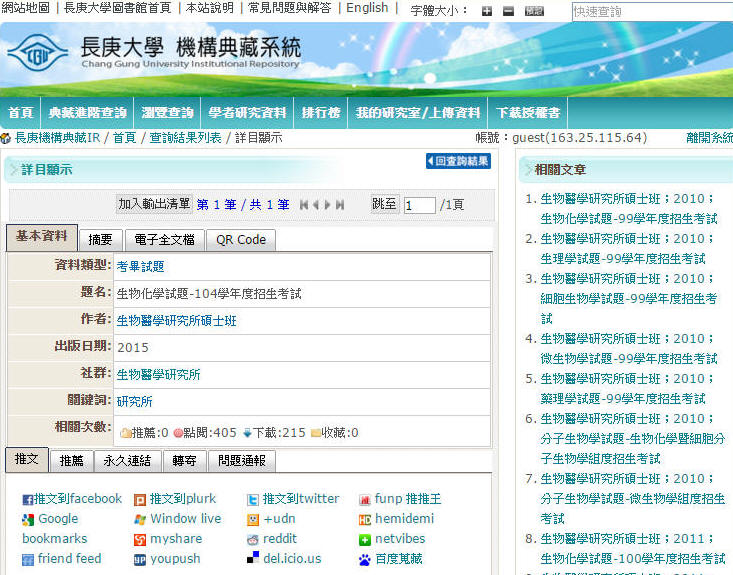Open 網站地圖 link
The image size is (733, 575).
(x=25, y=8)
